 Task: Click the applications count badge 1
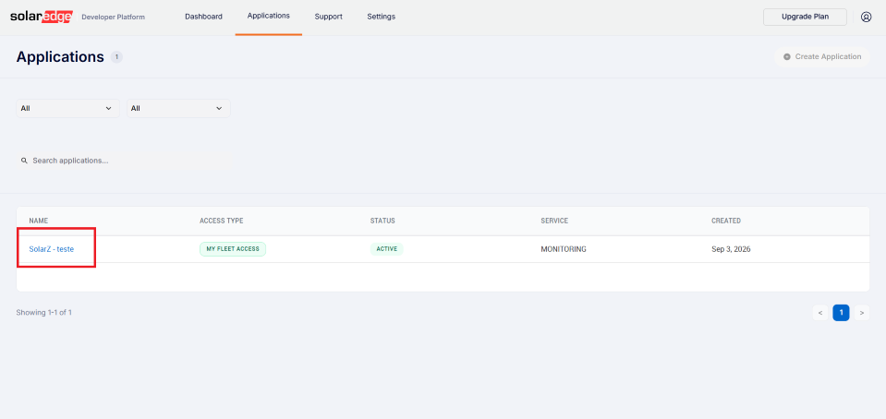tap(116, 57)
